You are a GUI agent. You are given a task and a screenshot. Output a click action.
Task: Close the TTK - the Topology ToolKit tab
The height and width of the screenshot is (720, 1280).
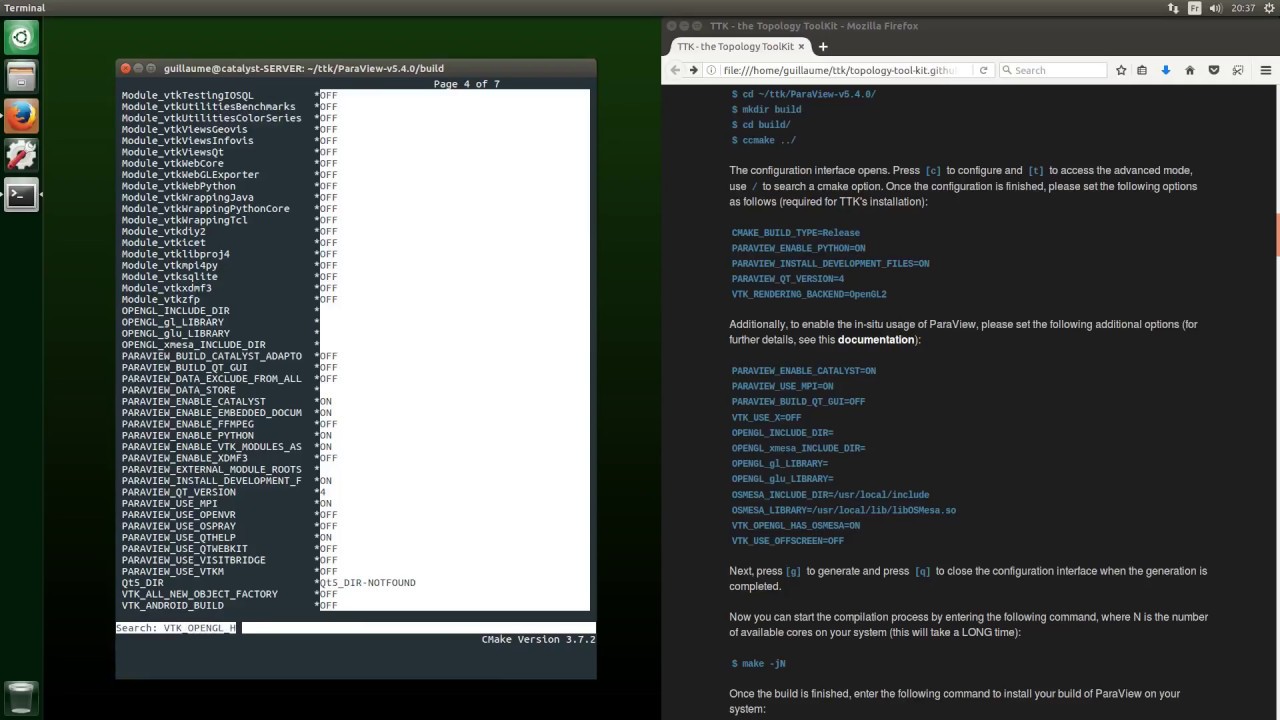[803, 46]
